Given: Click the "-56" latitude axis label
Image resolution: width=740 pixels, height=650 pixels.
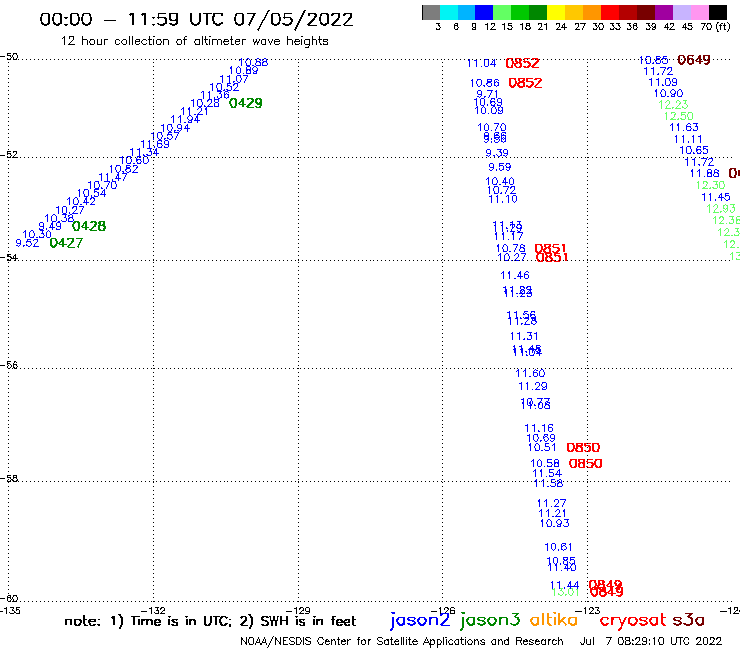Looking at the screenshot, I should pos(10,365).
